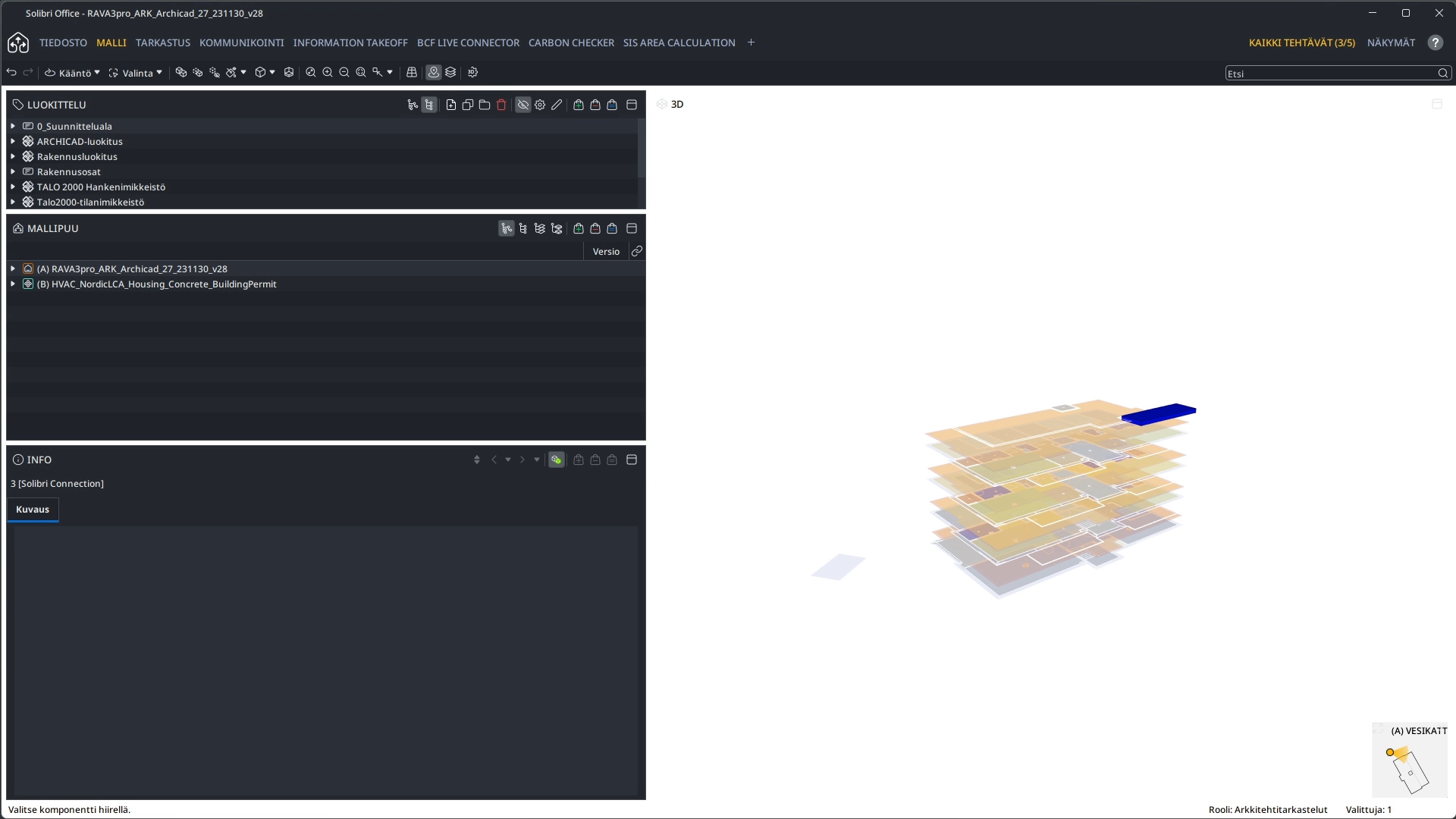Expand the 0_Suunnitteluala classification

pos(13,127)
